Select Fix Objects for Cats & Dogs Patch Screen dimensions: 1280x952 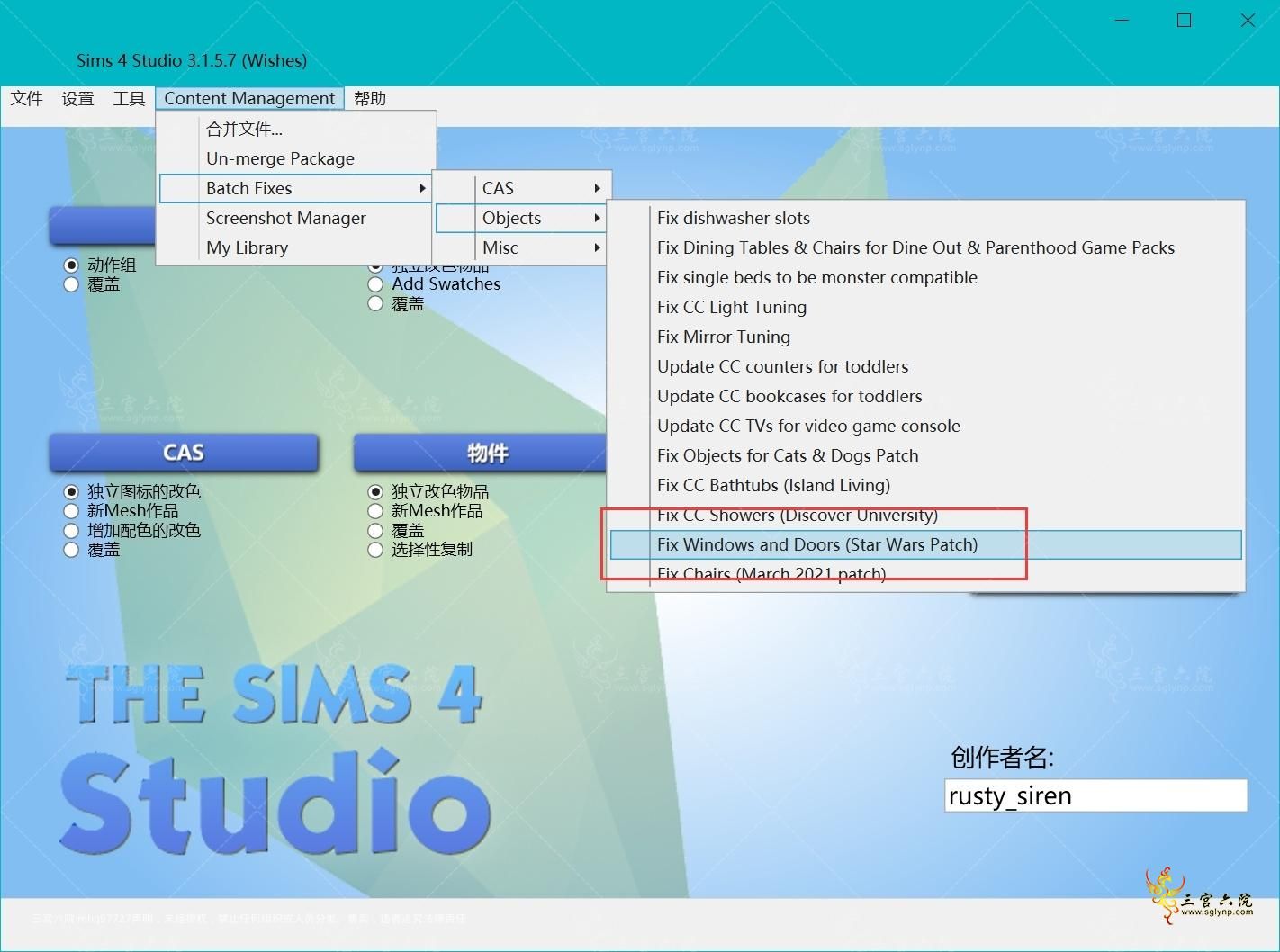click(925, 455)
